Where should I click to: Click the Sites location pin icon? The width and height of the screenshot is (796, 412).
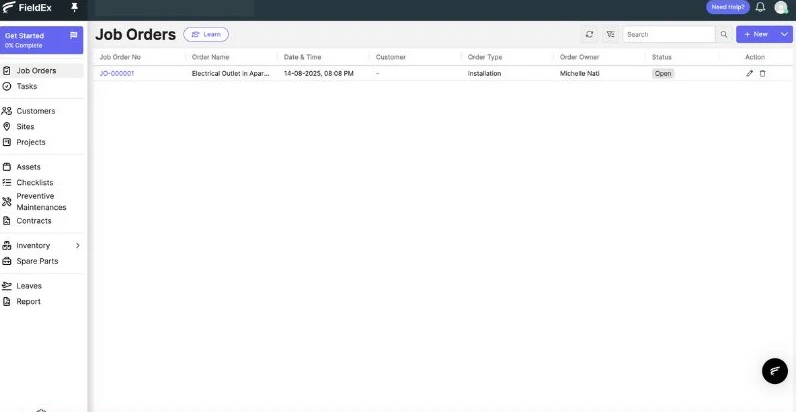click(7, 126)
